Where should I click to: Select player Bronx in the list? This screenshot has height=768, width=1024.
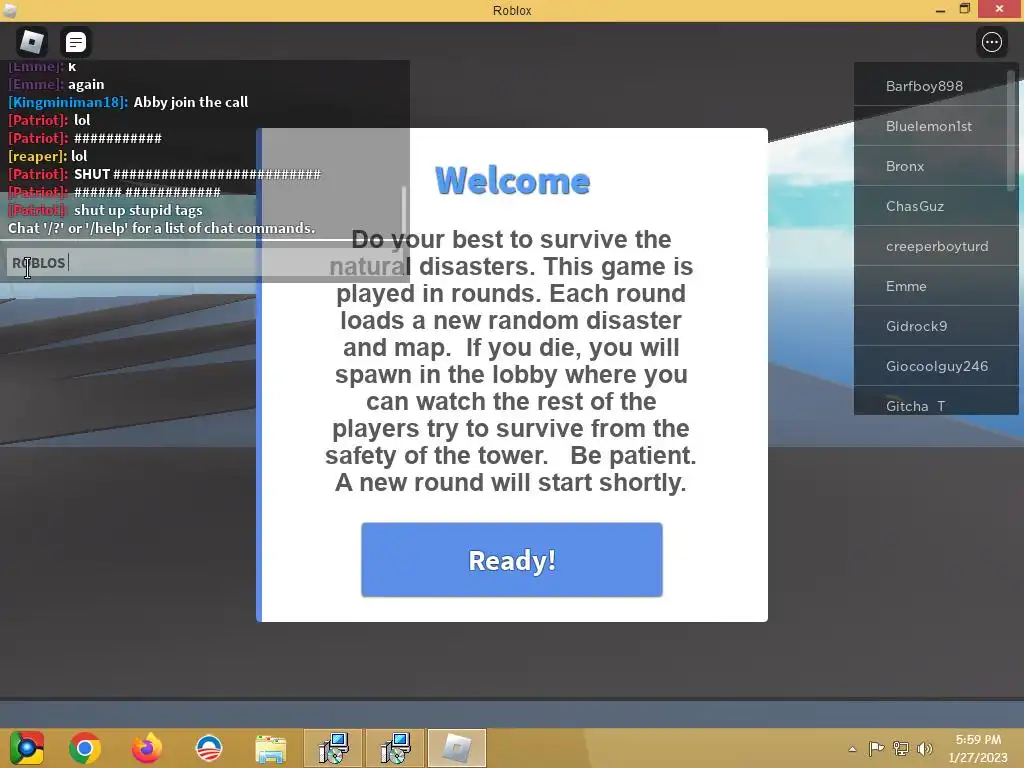pyautogui.click(x=935, y=166)
